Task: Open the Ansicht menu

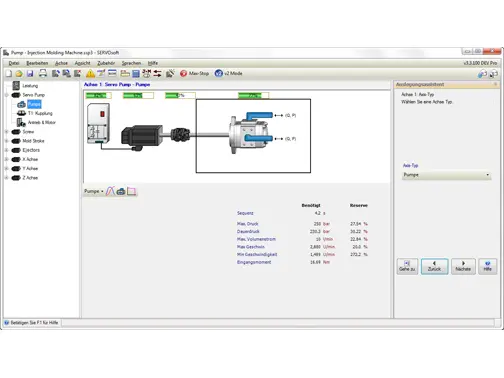Action: 82,63
